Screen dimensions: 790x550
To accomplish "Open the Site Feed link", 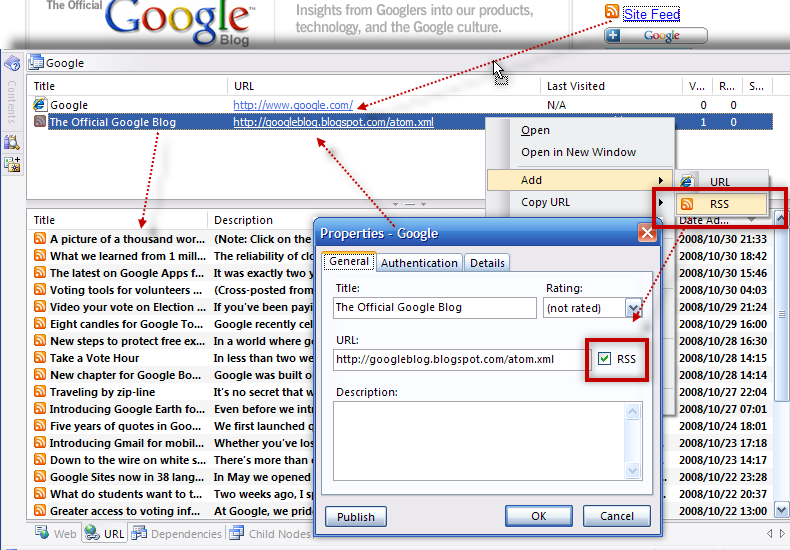I will pos(651,14).
